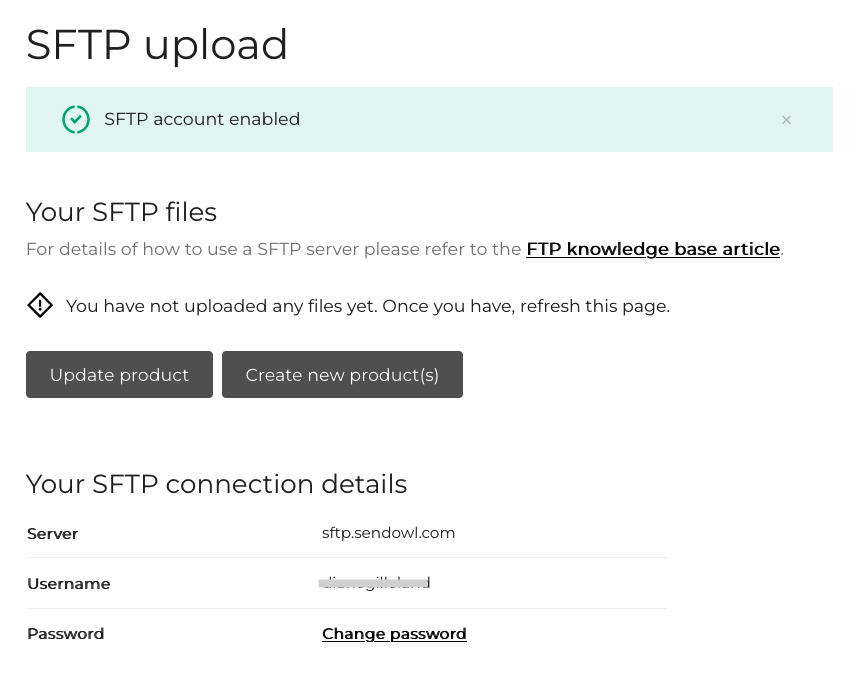Click the Username row label
This screenshot has height=673, width=859.
(68, 584)
